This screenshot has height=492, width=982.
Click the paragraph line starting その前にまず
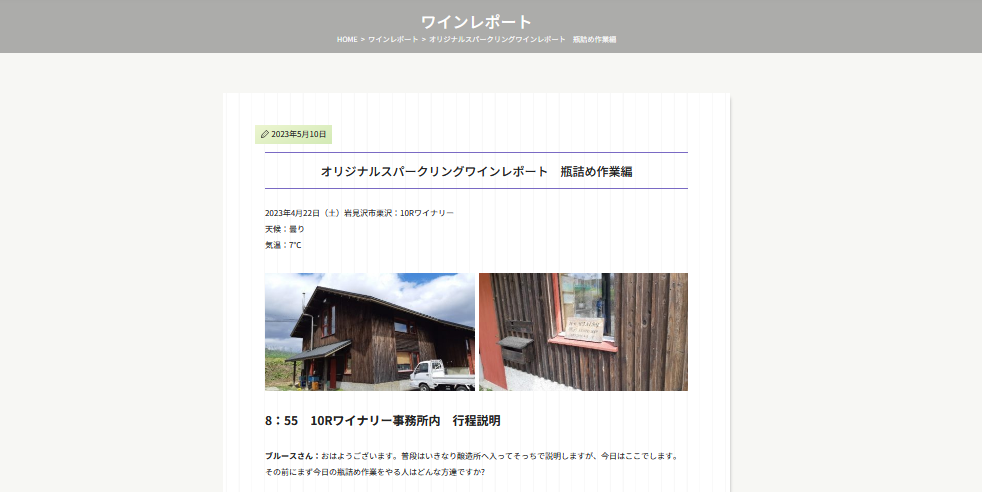[374, 472]
